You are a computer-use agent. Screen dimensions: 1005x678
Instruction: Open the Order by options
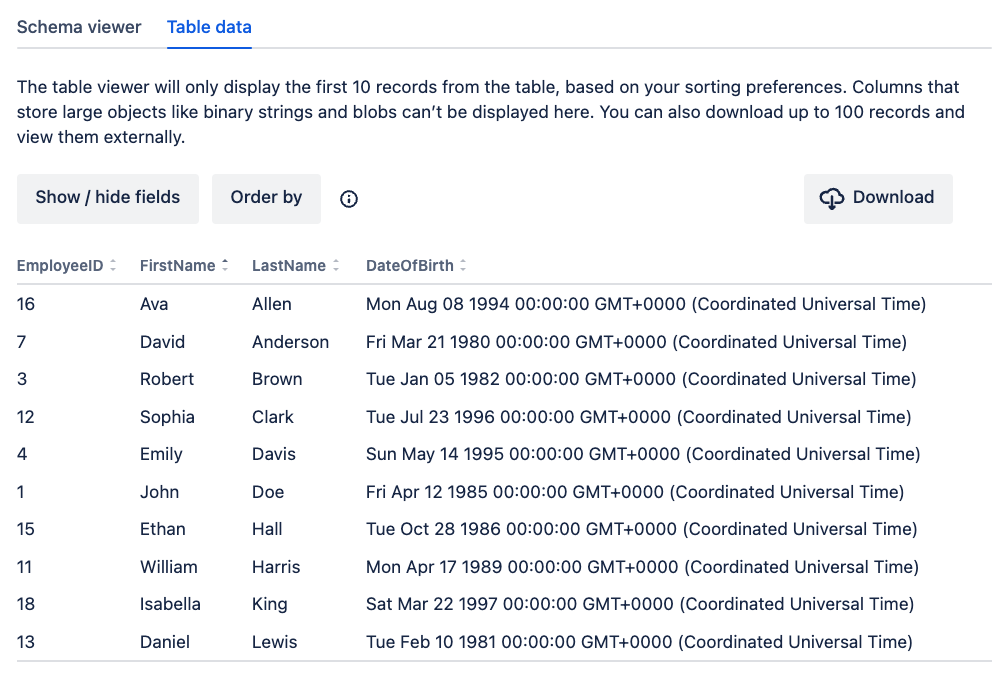(266, 198)
